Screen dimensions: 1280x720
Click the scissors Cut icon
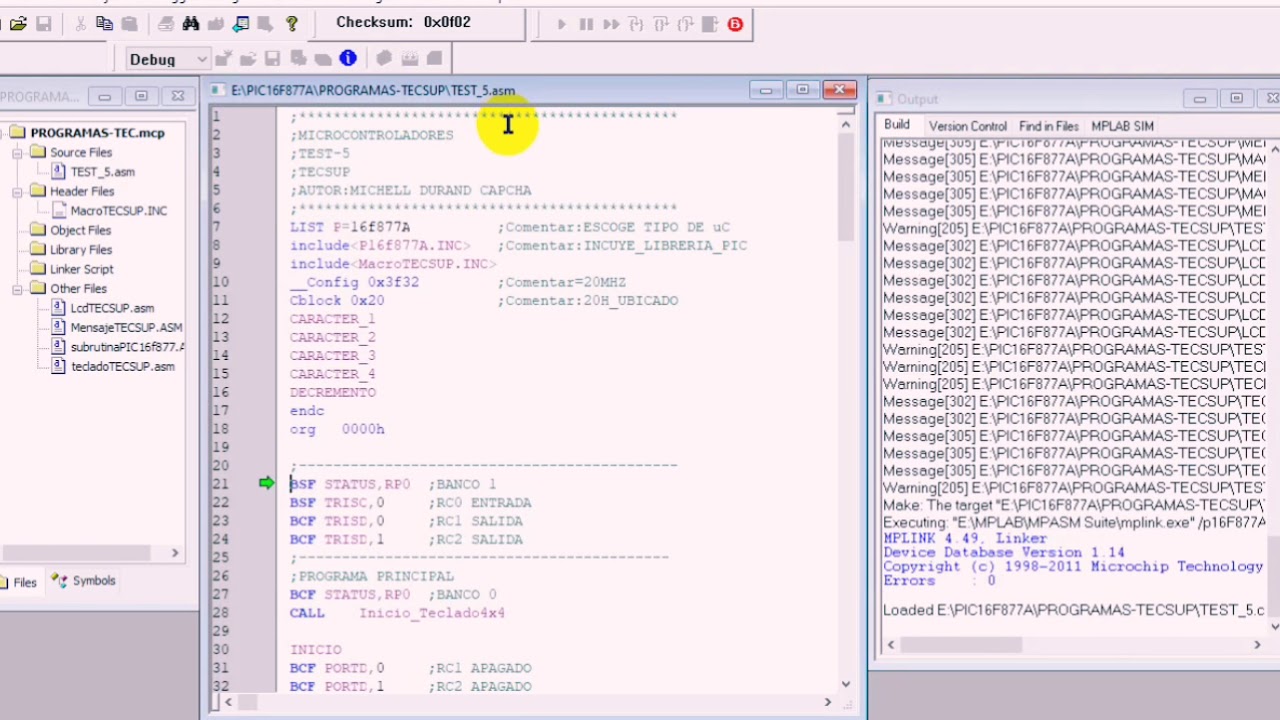coord(80,24)
